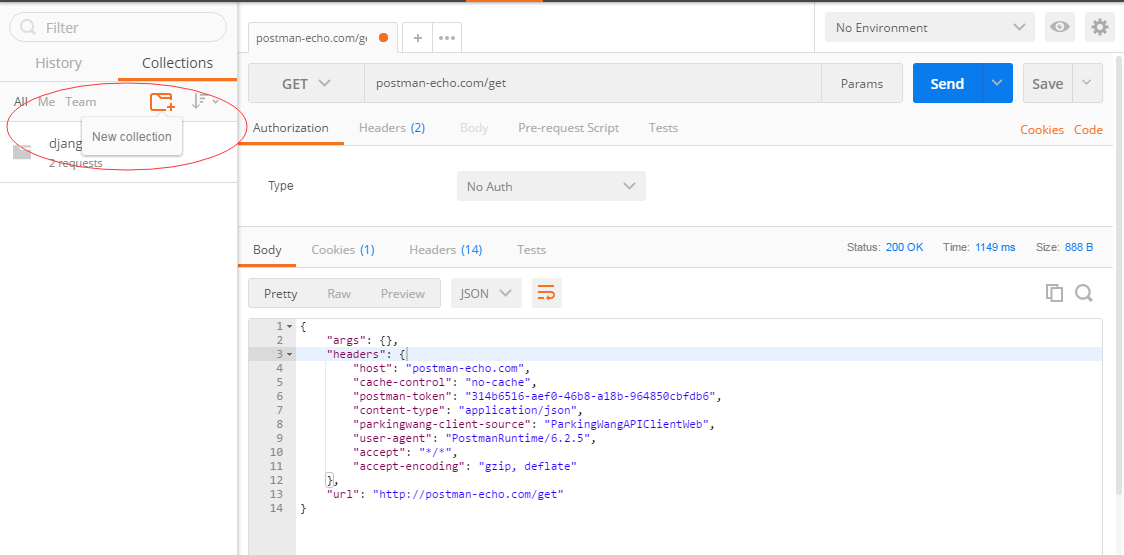Select the Raw view mode
Image resolution: width=1124 pixels, height=555 pixels.
[x=339, y=293]
